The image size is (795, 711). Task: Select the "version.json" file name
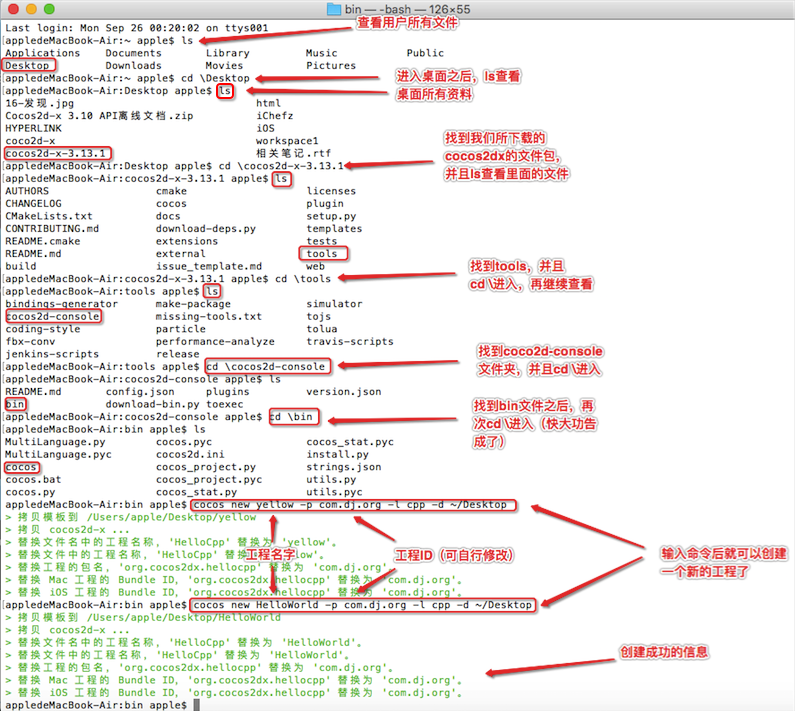[x=344, y=392]
